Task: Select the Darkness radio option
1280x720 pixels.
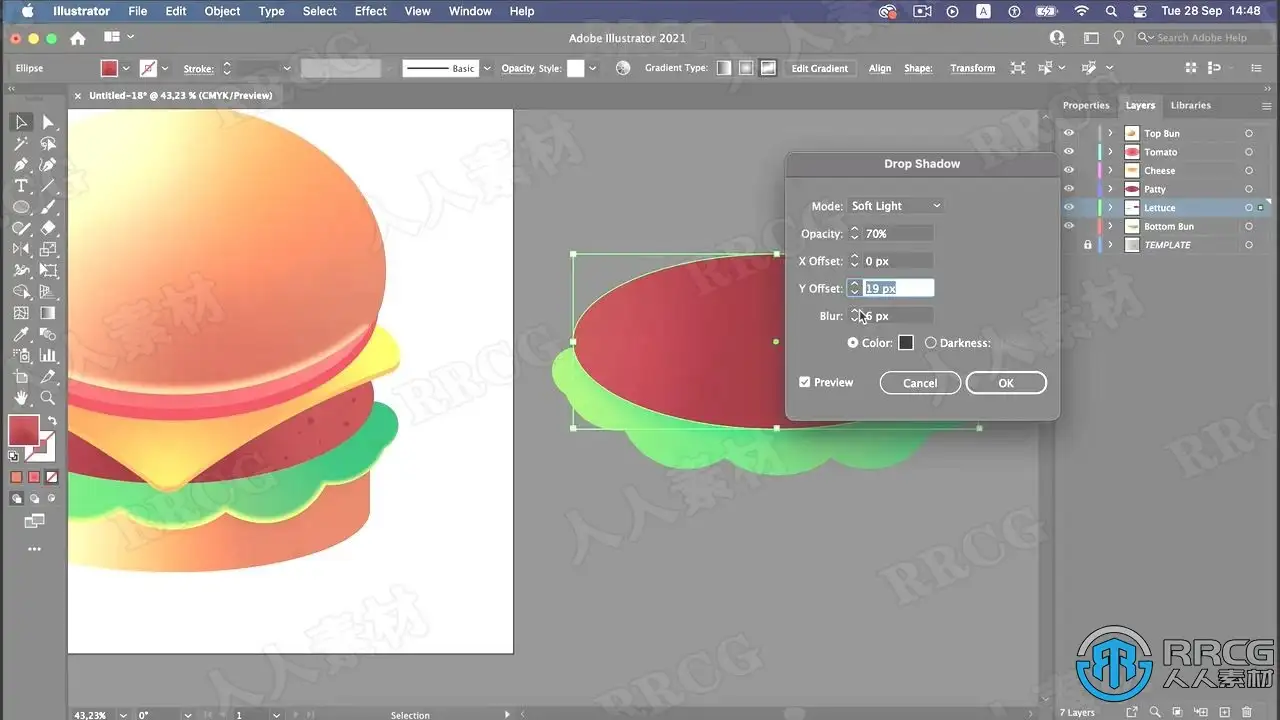Action: coord(931,343)
